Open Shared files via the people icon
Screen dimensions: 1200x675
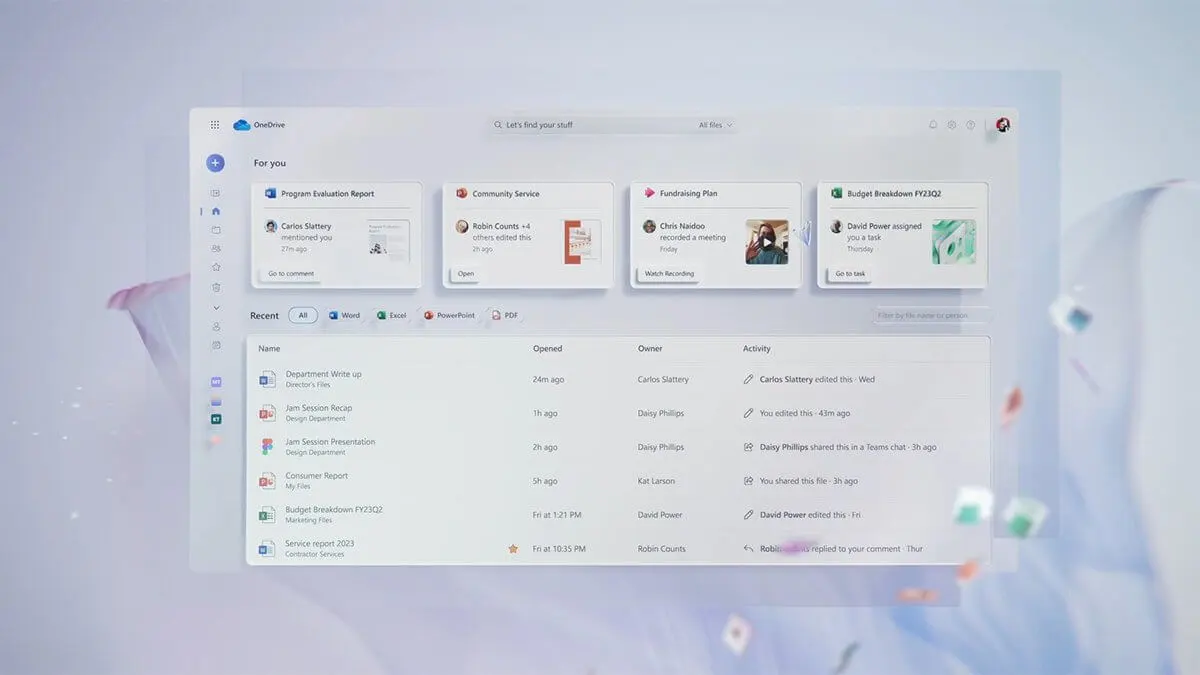click(x=214, y=247)
